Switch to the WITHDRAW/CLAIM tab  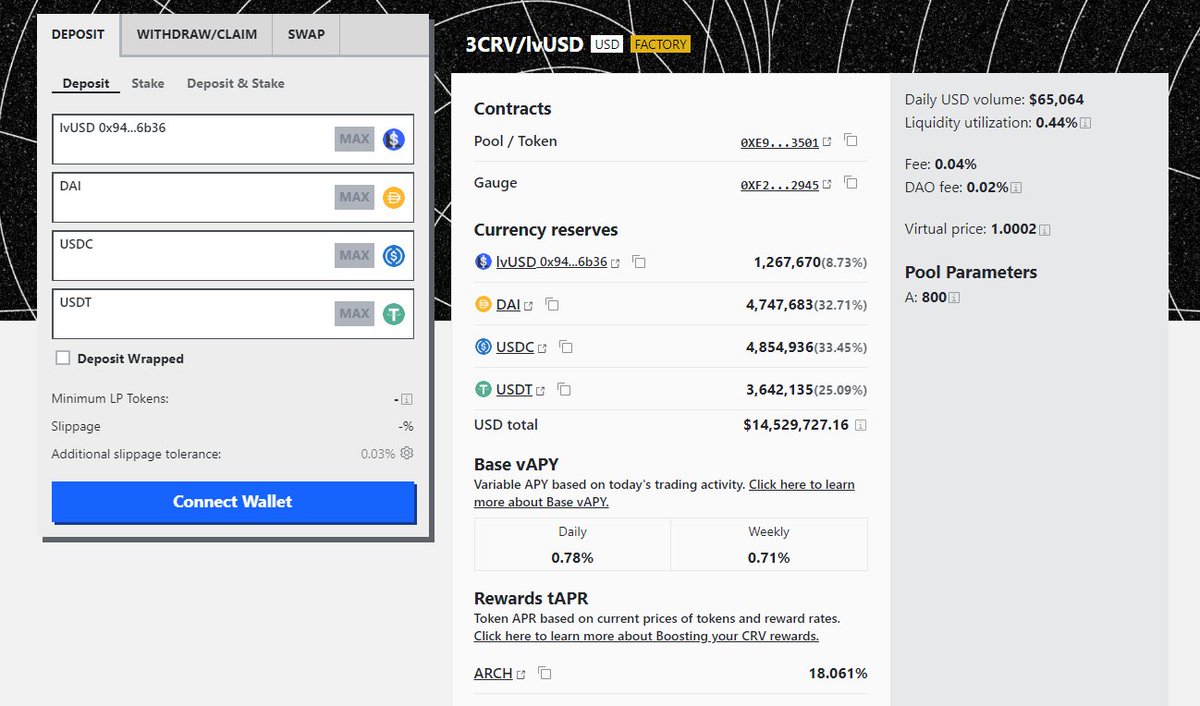[197, 34]
